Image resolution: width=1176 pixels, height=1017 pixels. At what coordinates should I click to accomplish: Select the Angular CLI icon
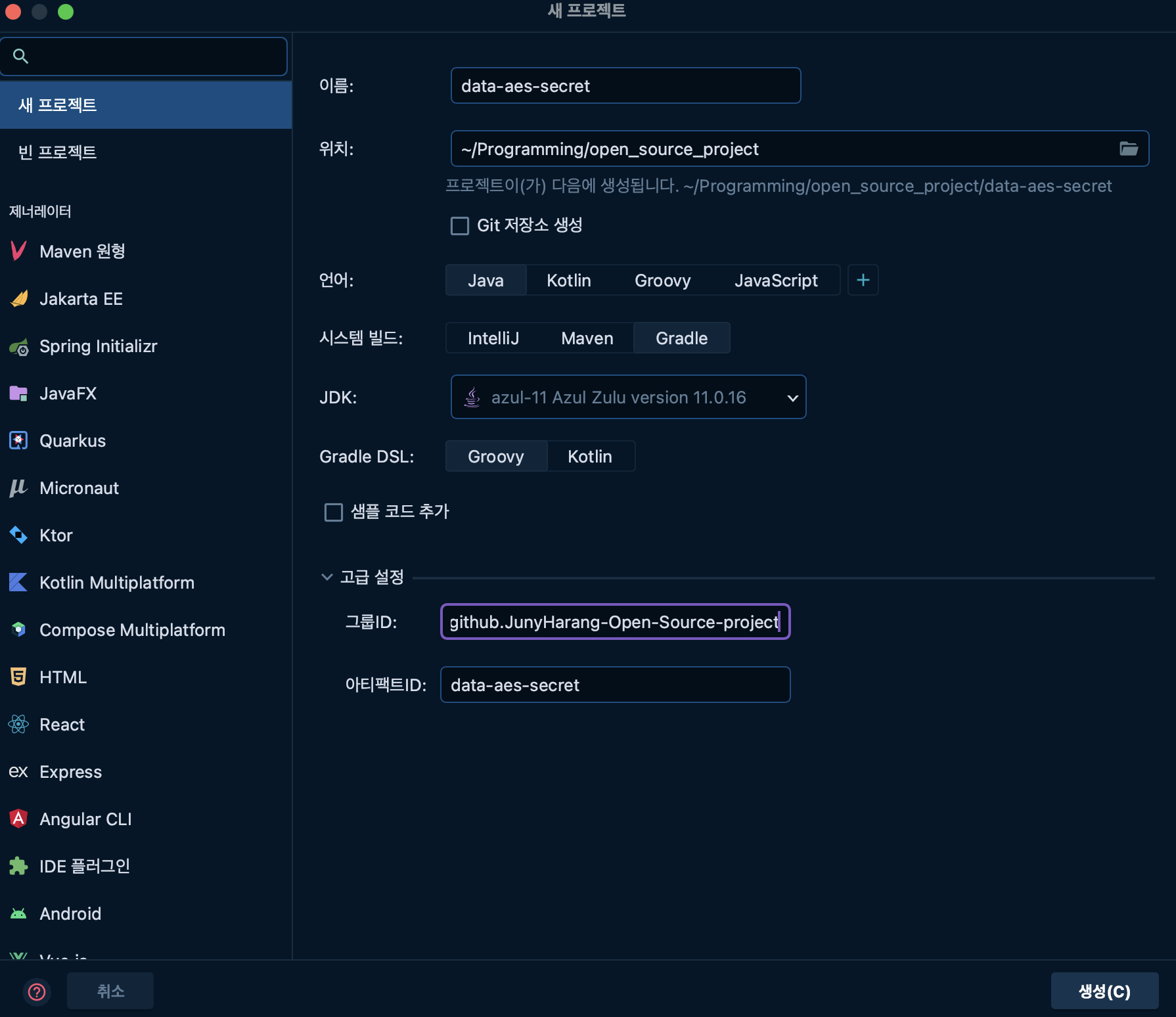point(18,819)
